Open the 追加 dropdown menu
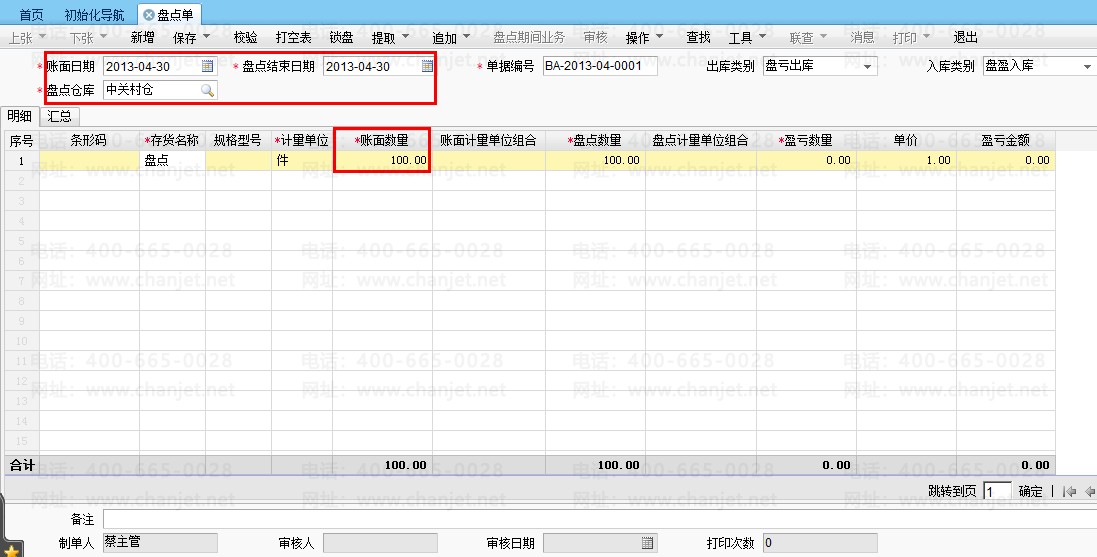This screenshot has height=557, width=1097. pos(466,37)
